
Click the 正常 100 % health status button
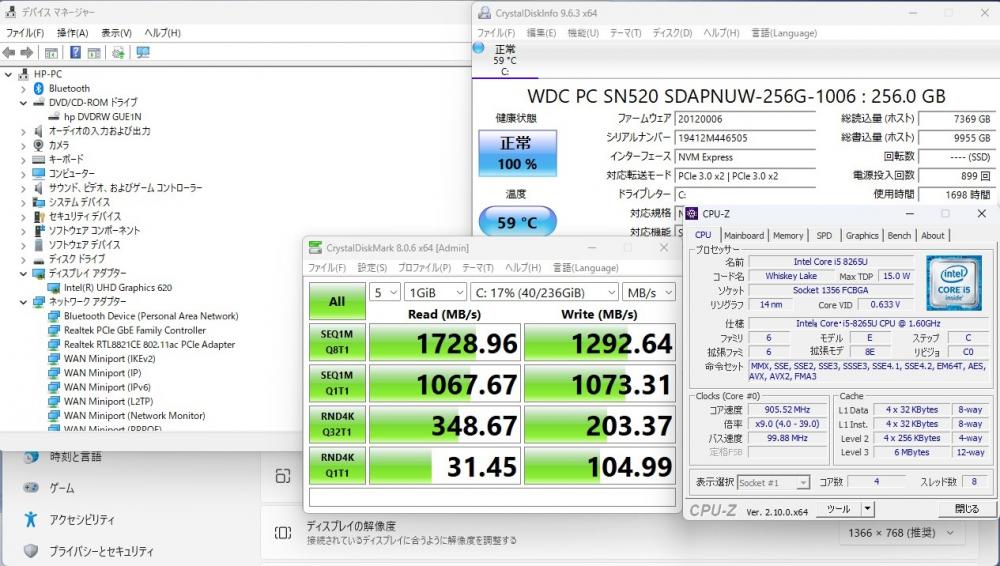[x=517, y=153]
